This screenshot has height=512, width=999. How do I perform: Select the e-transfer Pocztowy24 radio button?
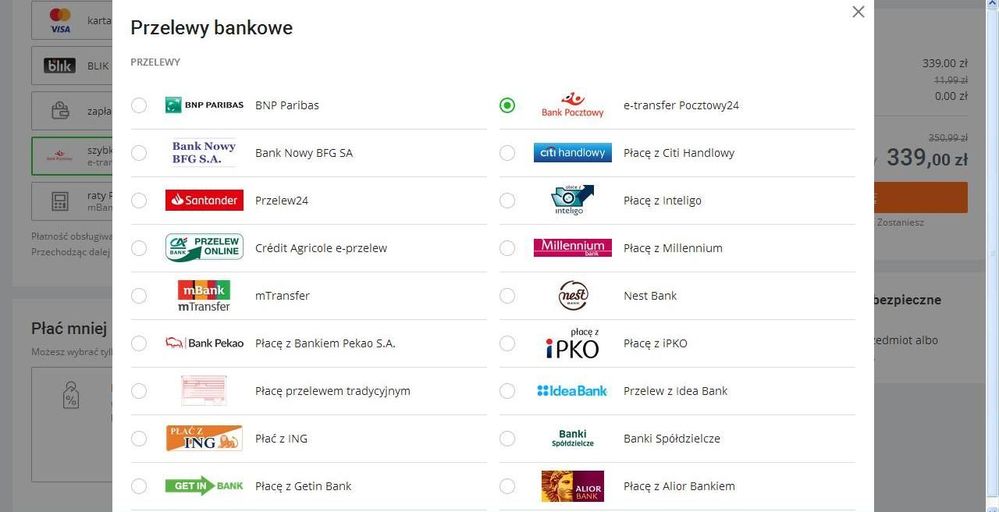pos(507,105)
